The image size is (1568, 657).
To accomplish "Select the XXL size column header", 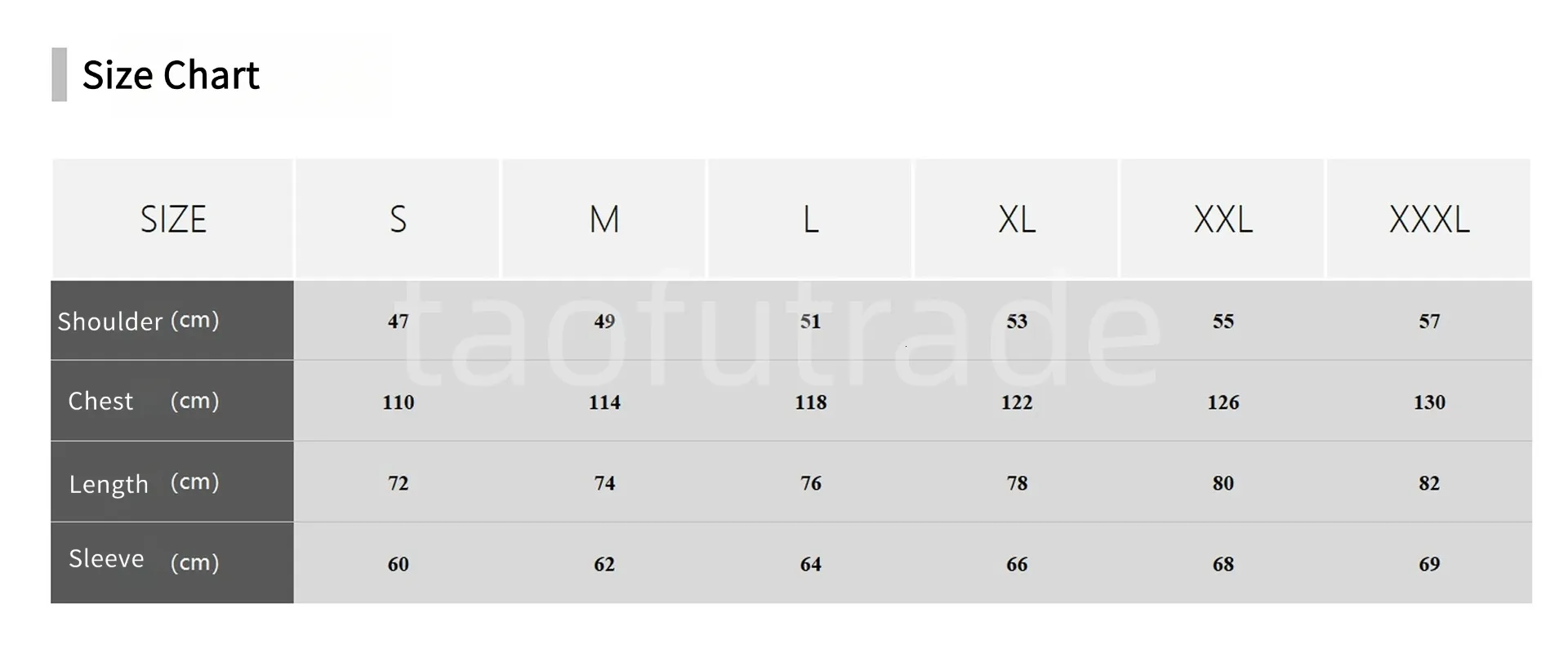I will point(1223,220).
